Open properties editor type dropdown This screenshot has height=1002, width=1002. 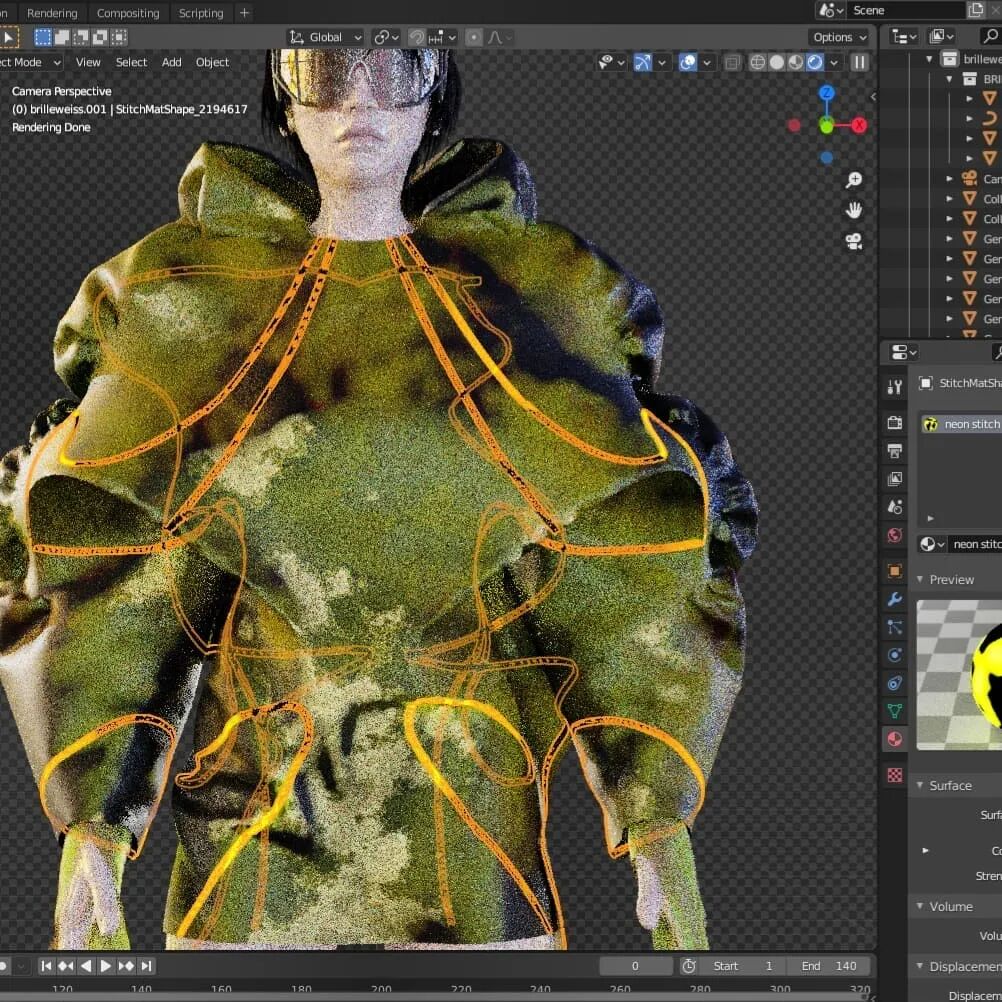point(904,352)
